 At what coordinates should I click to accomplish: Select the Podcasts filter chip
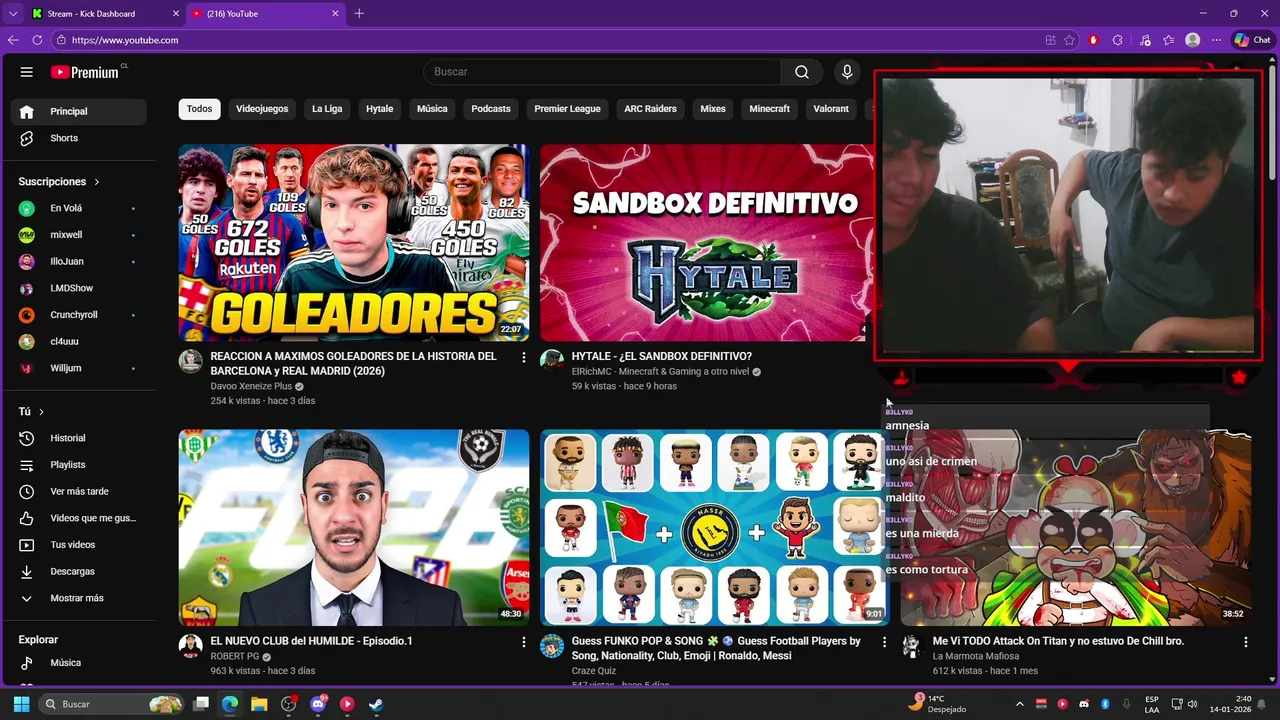491,109
